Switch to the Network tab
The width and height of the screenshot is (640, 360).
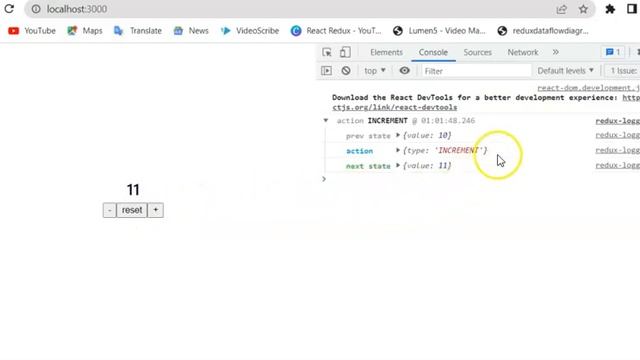coord(522,52)
